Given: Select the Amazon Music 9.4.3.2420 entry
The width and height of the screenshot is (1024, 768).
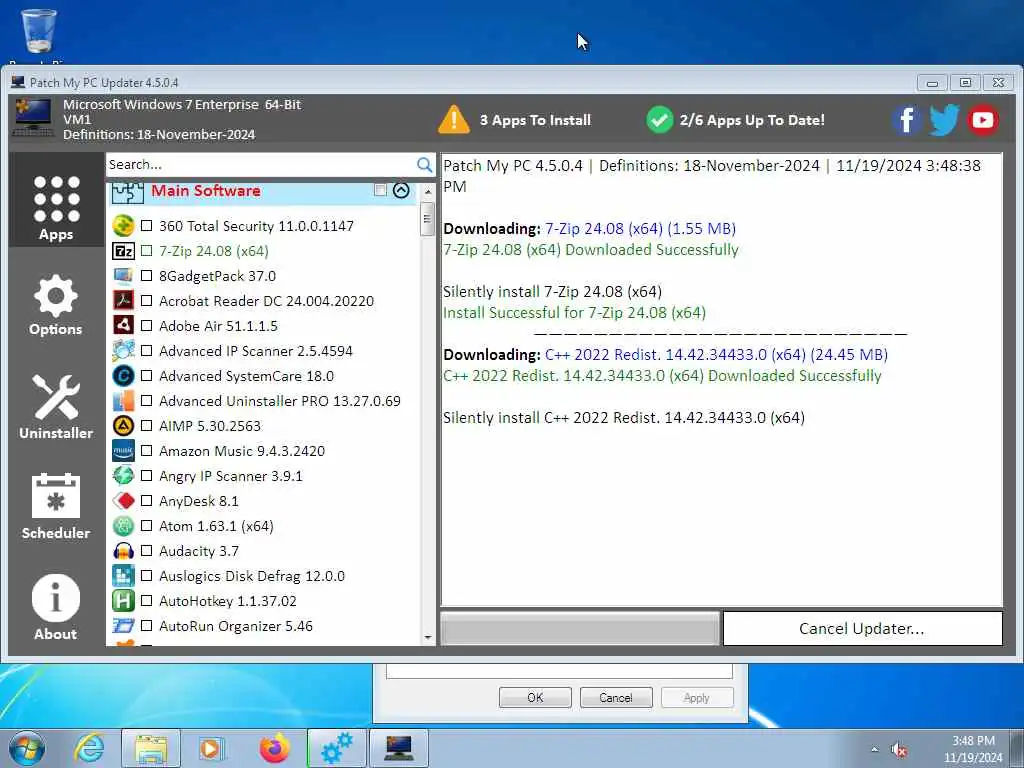Looking at the screenshot, I should click(x=242, y=451).
